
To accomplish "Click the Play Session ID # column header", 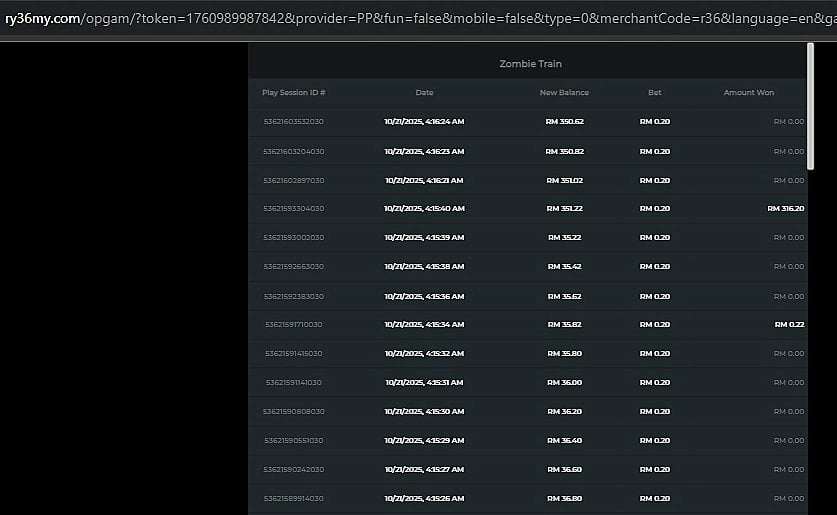I will tap(293, 93).
